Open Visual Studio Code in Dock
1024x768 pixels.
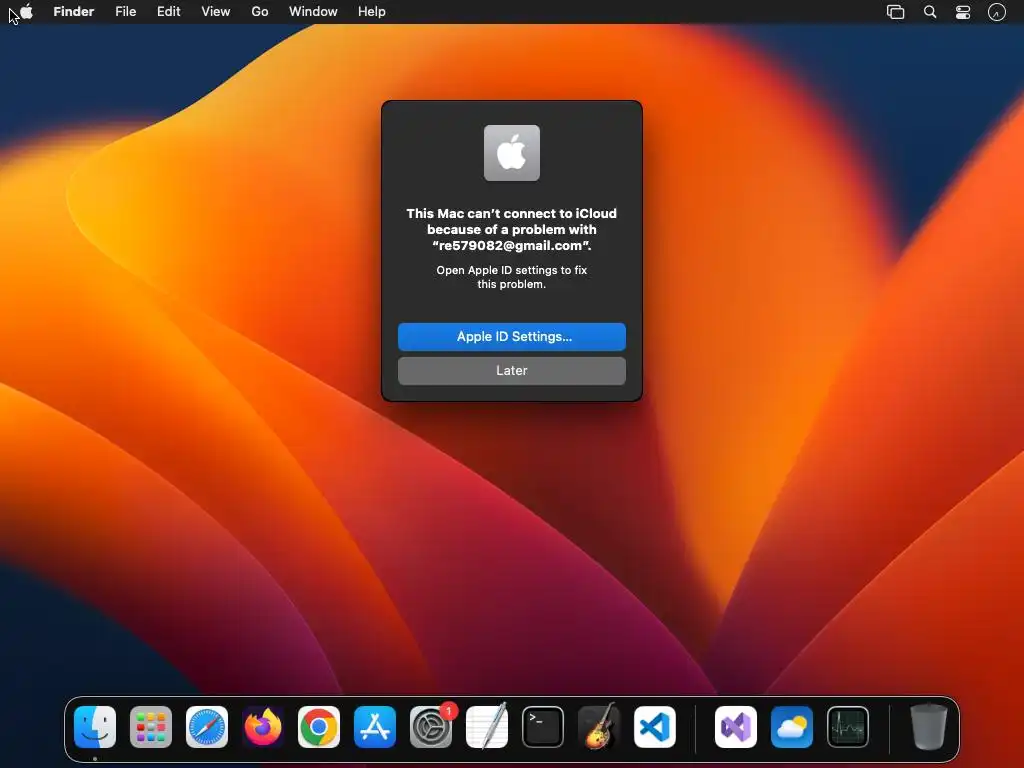(x=655, y=727)
